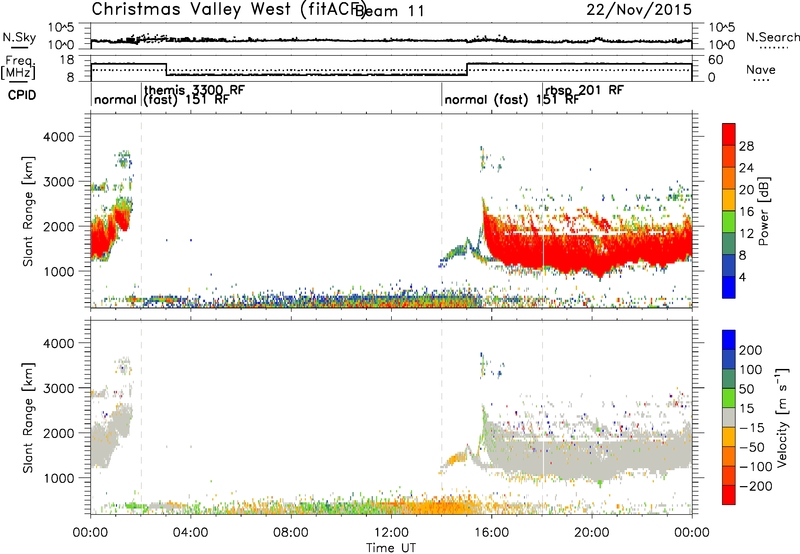Click the 200 label on Velocity colorbar
The image size is (800, 554).
point(751,350)
